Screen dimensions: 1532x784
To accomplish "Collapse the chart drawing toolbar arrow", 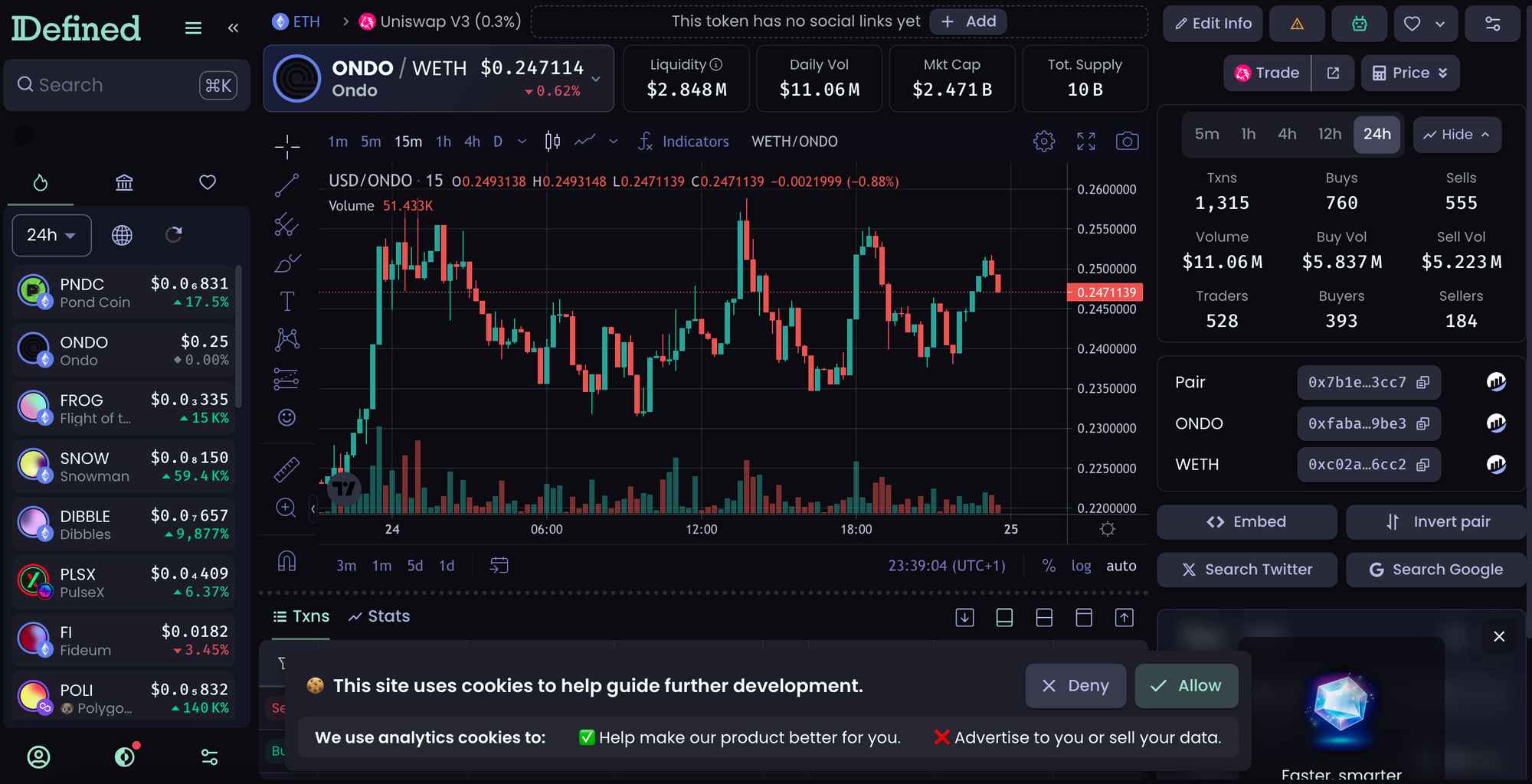I will (313, 508).
